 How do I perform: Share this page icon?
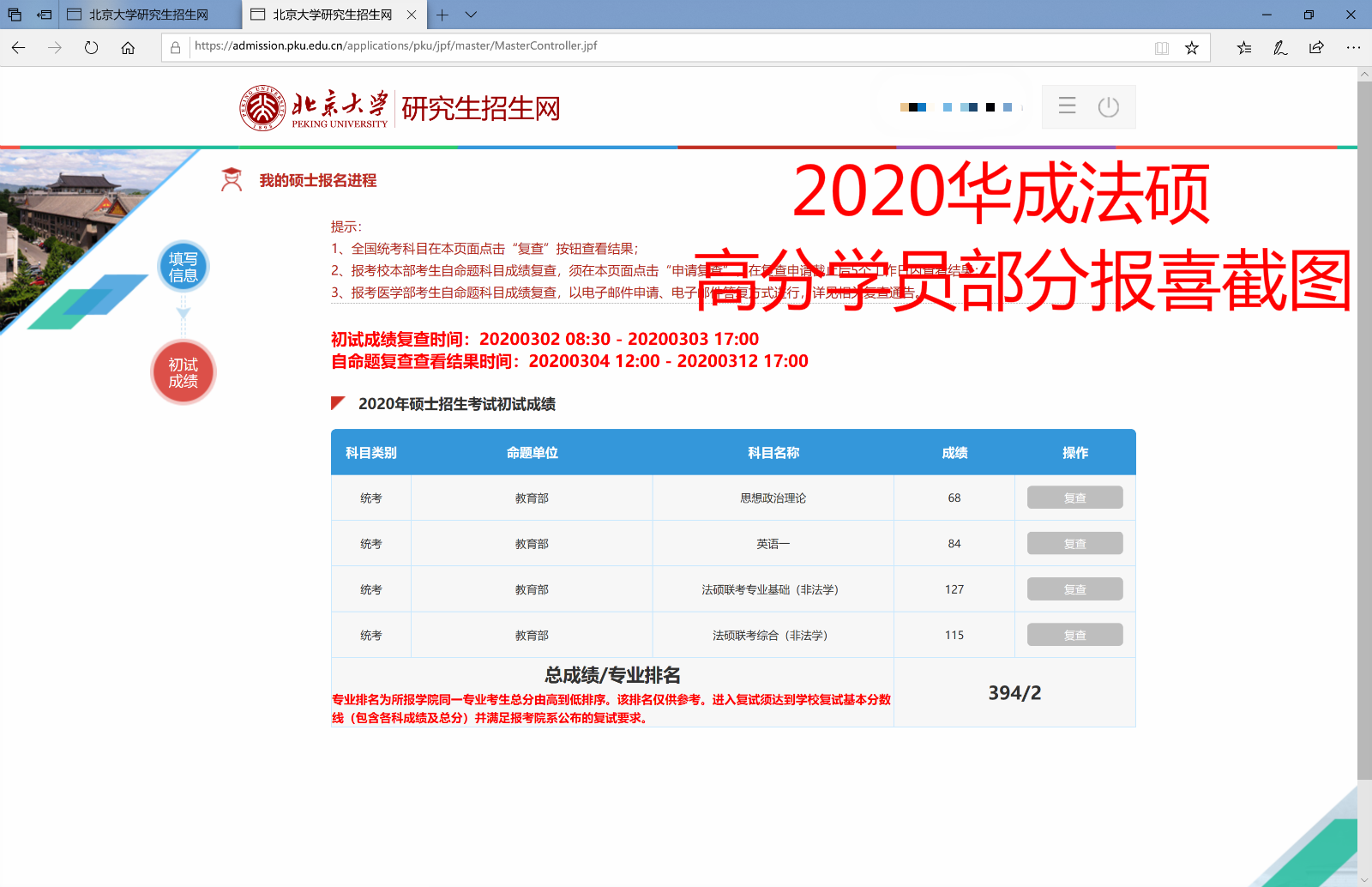[1316, 48]
